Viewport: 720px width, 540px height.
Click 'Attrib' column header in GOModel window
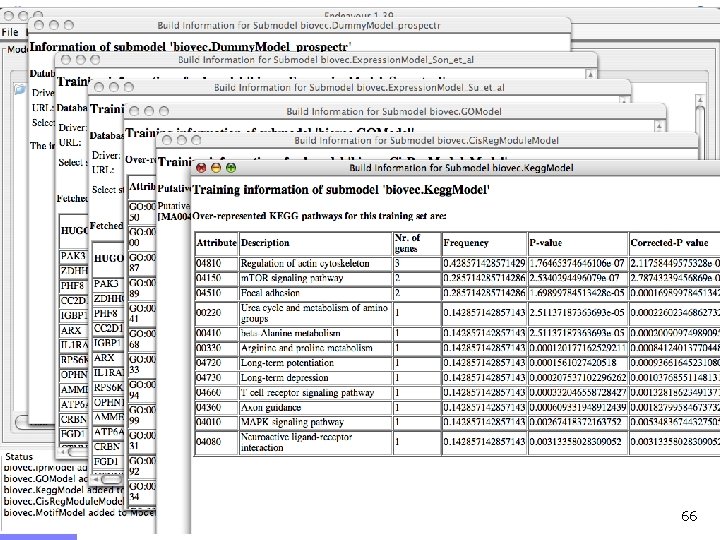pyautogui.click(x=142, y=186)
